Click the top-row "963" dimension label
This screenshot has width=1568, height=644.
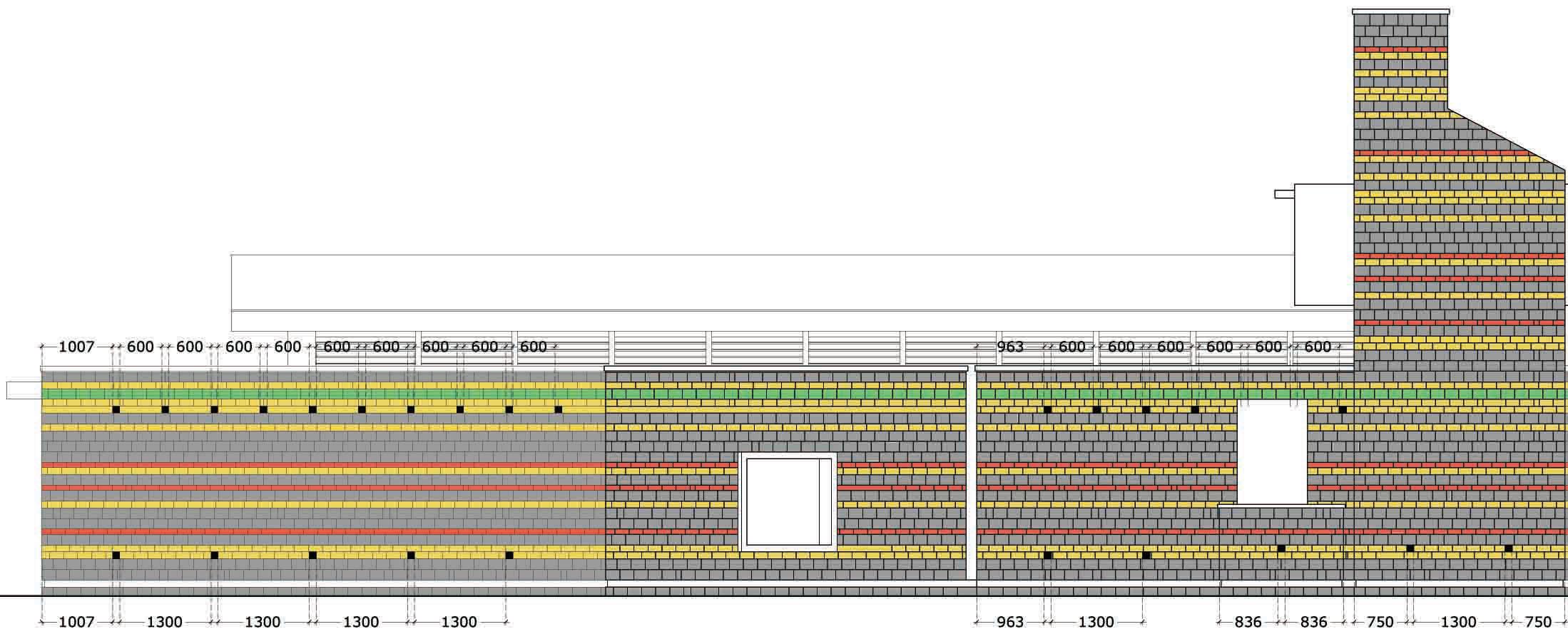pyautogui.click(x=1010, y=347)
